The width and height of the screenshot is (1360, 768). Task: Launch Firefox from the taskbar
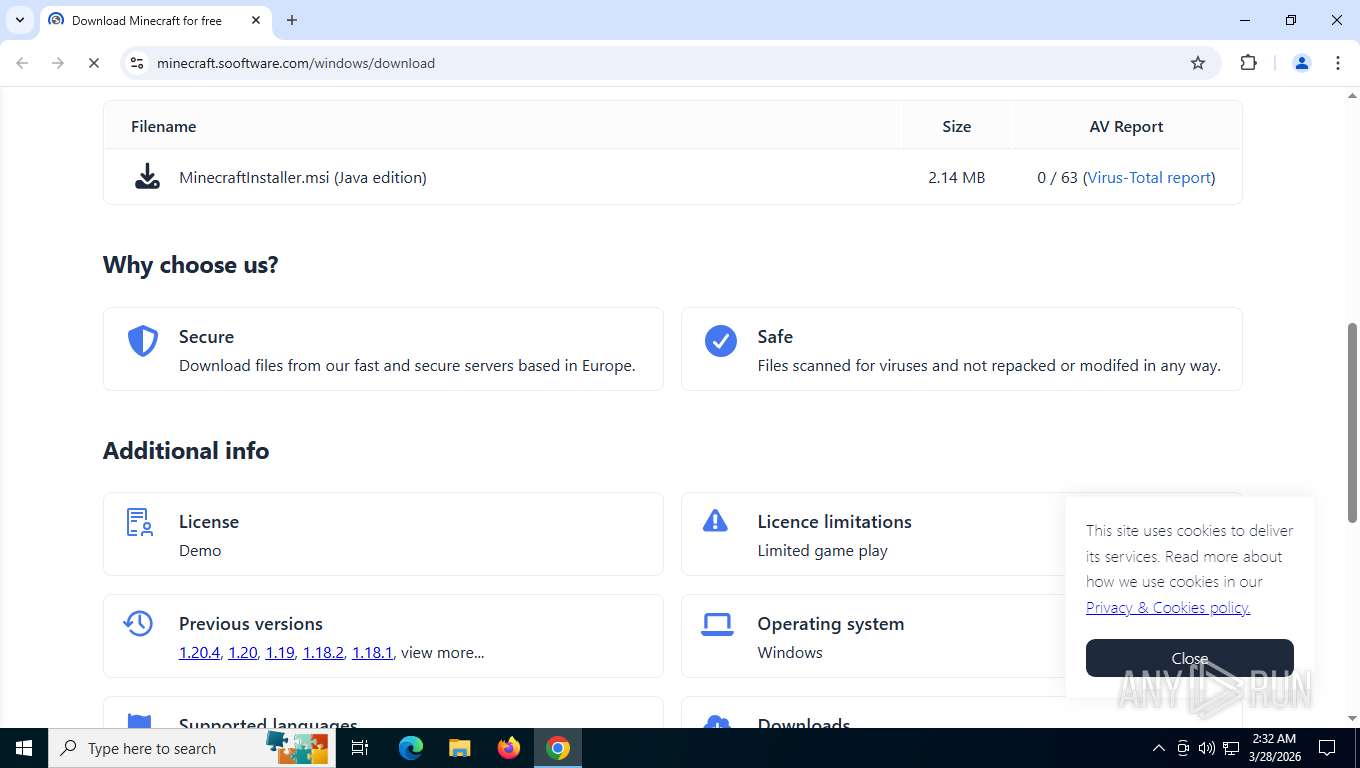pyautogui.click(x=509, y=748)
